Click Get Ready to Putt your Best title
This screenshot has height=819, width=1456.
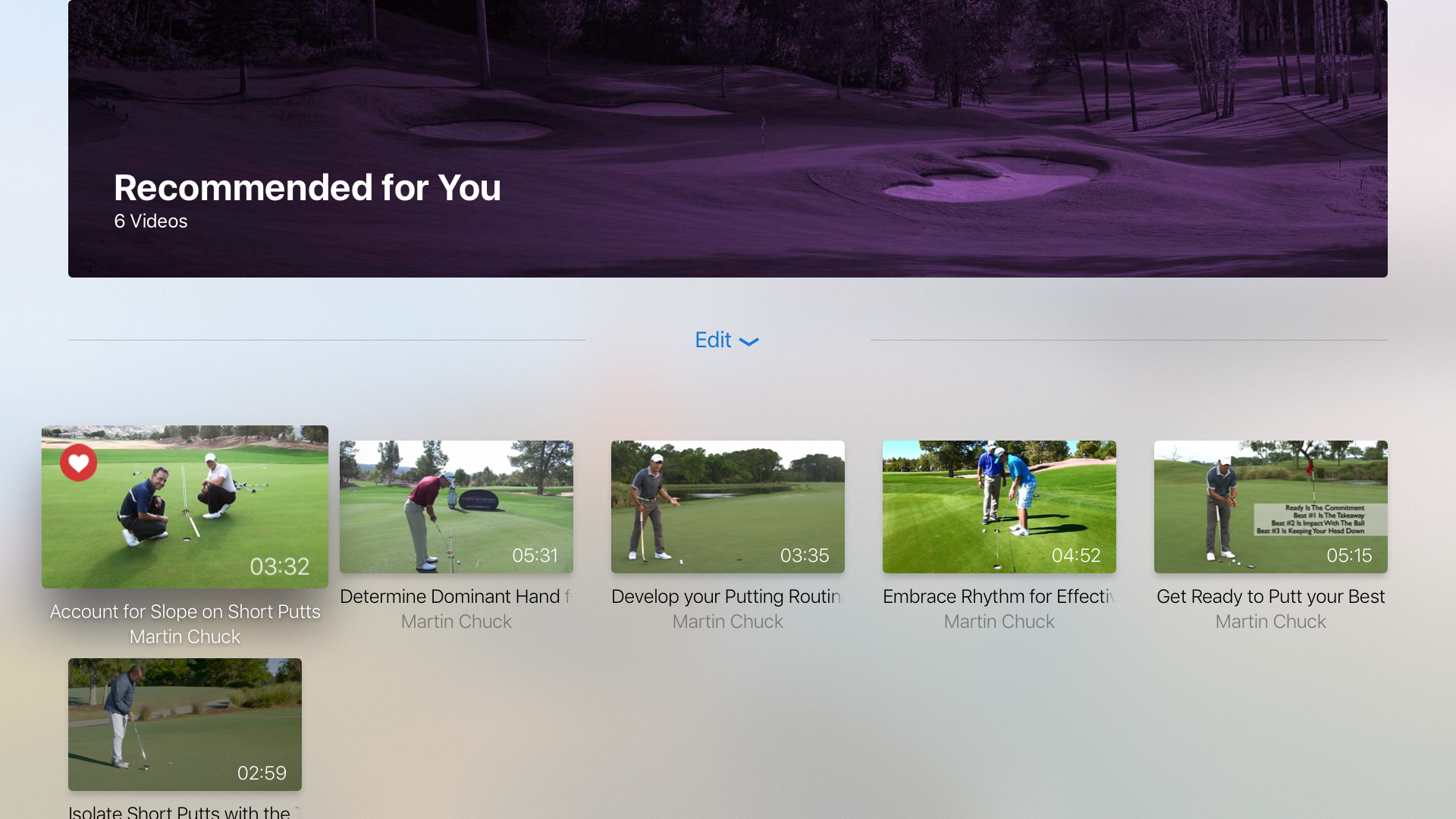[1271, 597]
